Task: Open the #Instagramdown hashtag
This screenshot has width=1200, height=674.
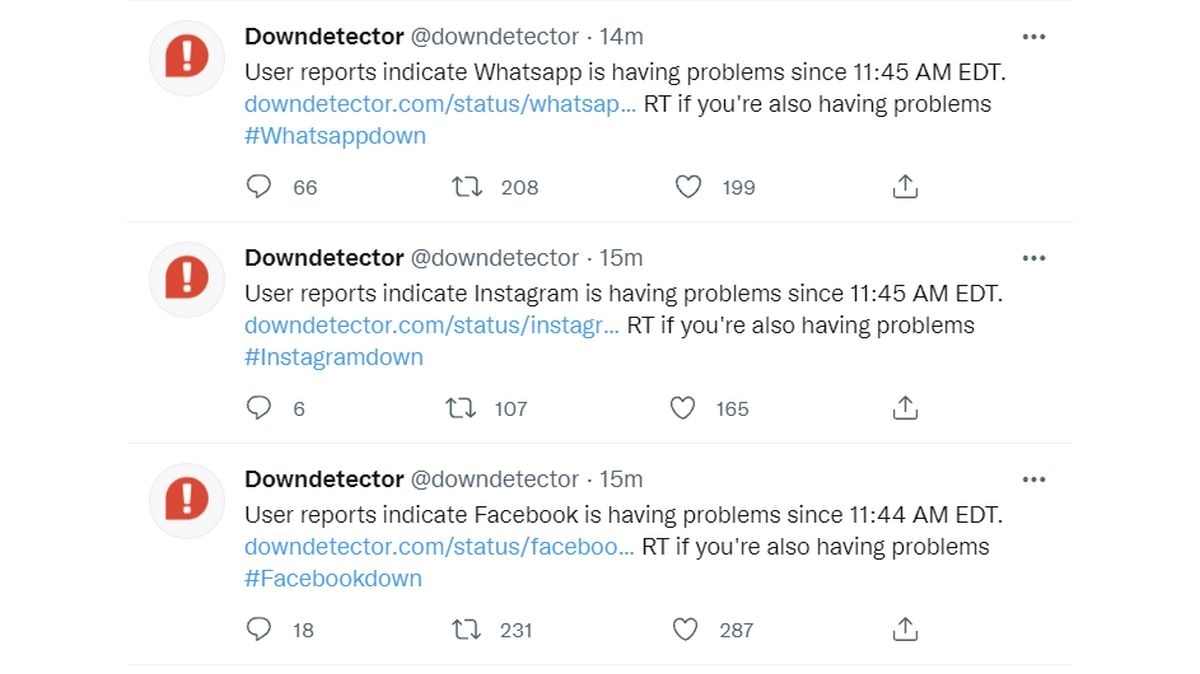Action: point(333,357)
